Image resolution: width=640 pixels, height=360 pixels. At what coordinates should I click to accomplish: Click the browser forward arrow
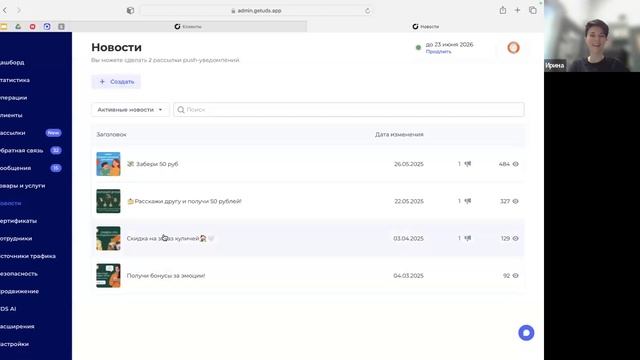(19, 10)
